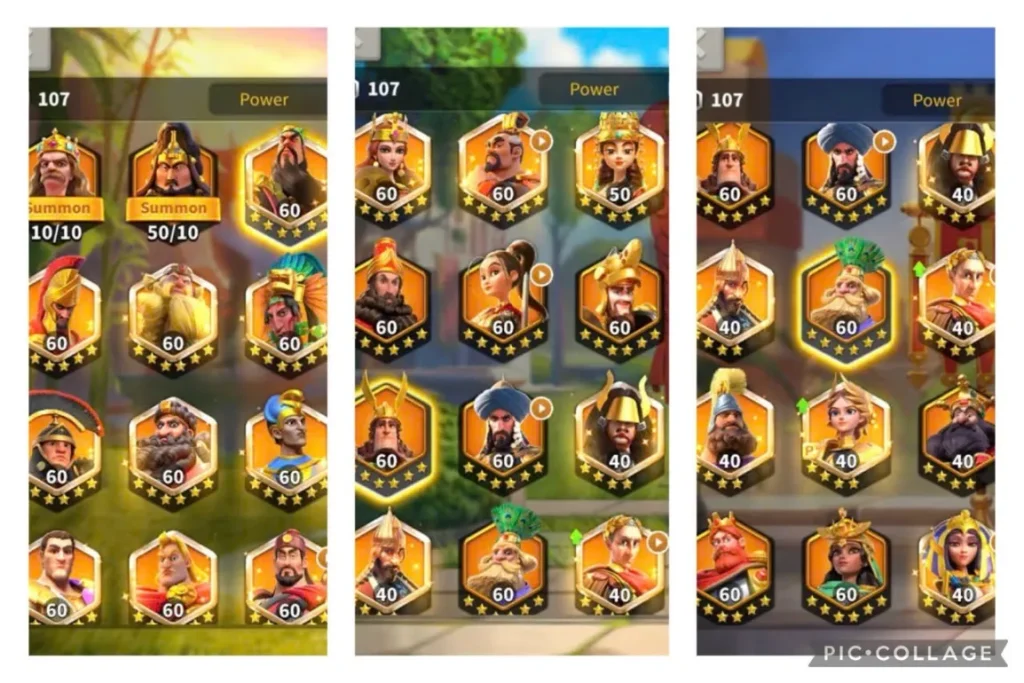1024x683 pixels.
Task: Tap play badge on bald bearded commander
Action: tap(541, 141)
